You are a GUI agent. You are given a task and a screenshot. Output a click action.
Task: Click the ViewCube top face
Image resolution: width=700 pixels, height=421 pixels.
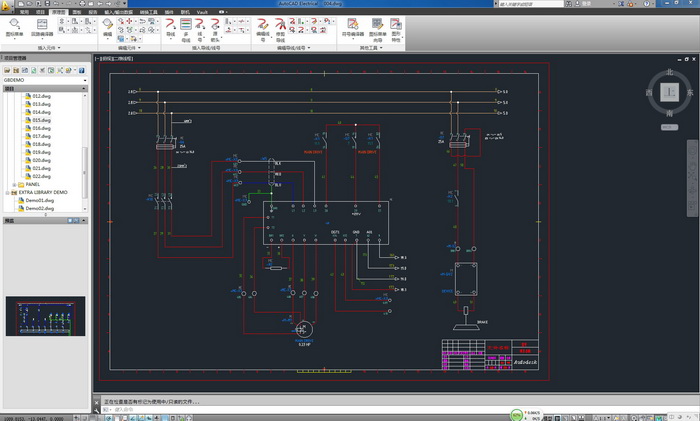[x=670, y=91]
